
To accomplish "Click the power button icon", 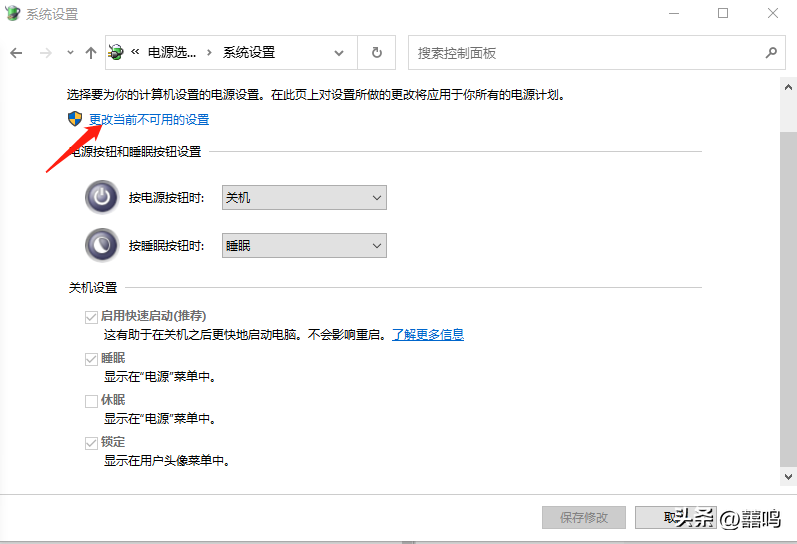I will [101, 198].
